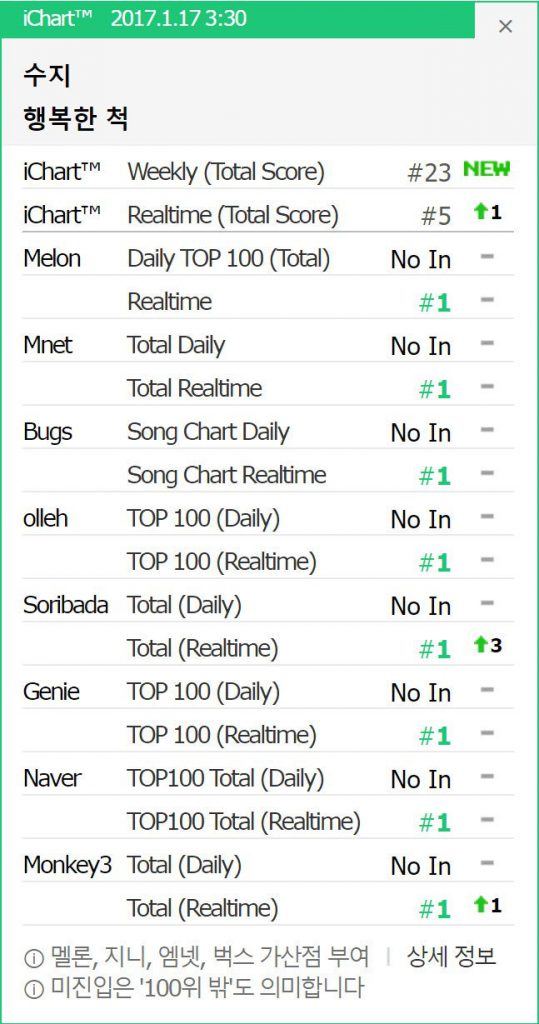The image size is (539, 1024).
Task: Select Naver TOP100 Total (Daily) row
Action: coord(268,778)
